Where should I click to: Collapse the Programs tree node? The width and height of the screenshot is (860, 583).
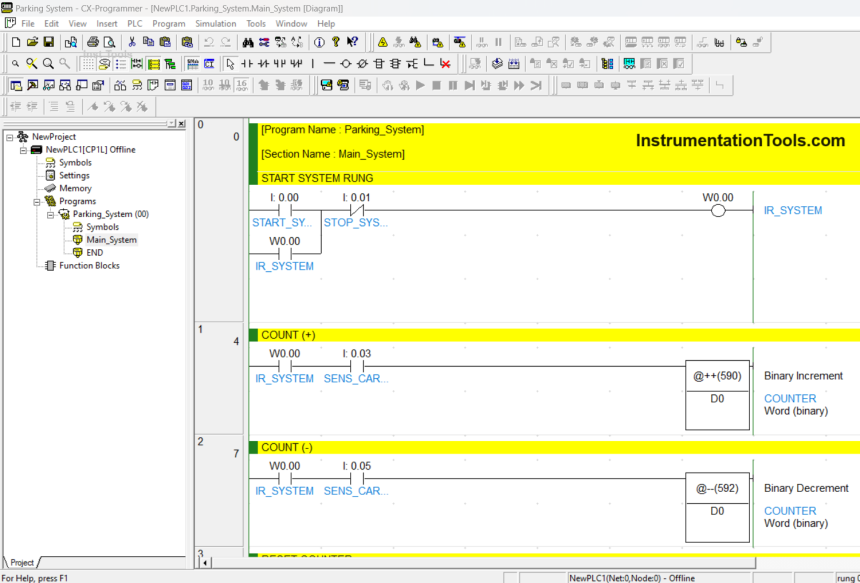click(36, 201)
